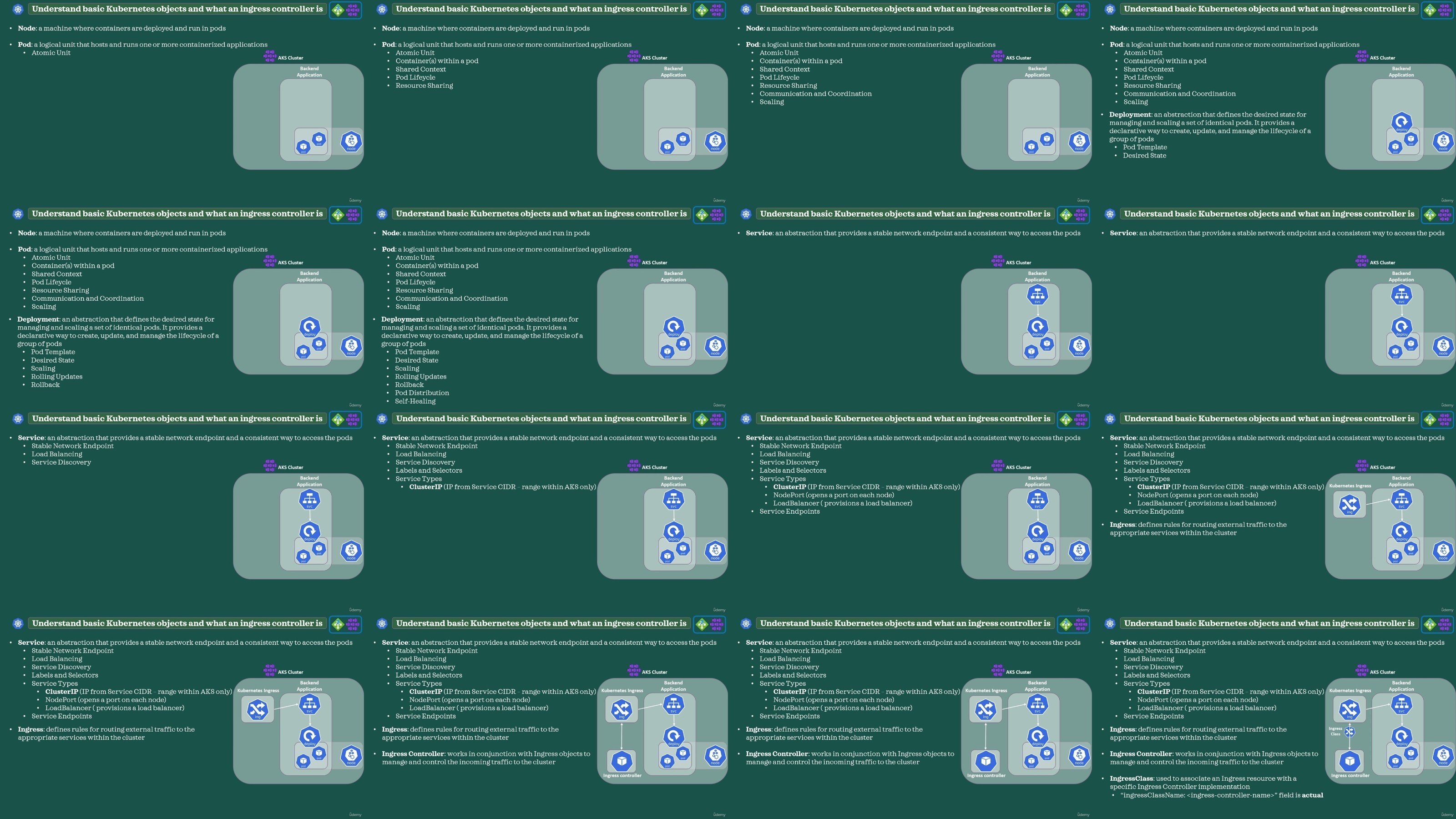Click the Udemy watermark on the IngressClass slide

click(x=1446, y=814)
